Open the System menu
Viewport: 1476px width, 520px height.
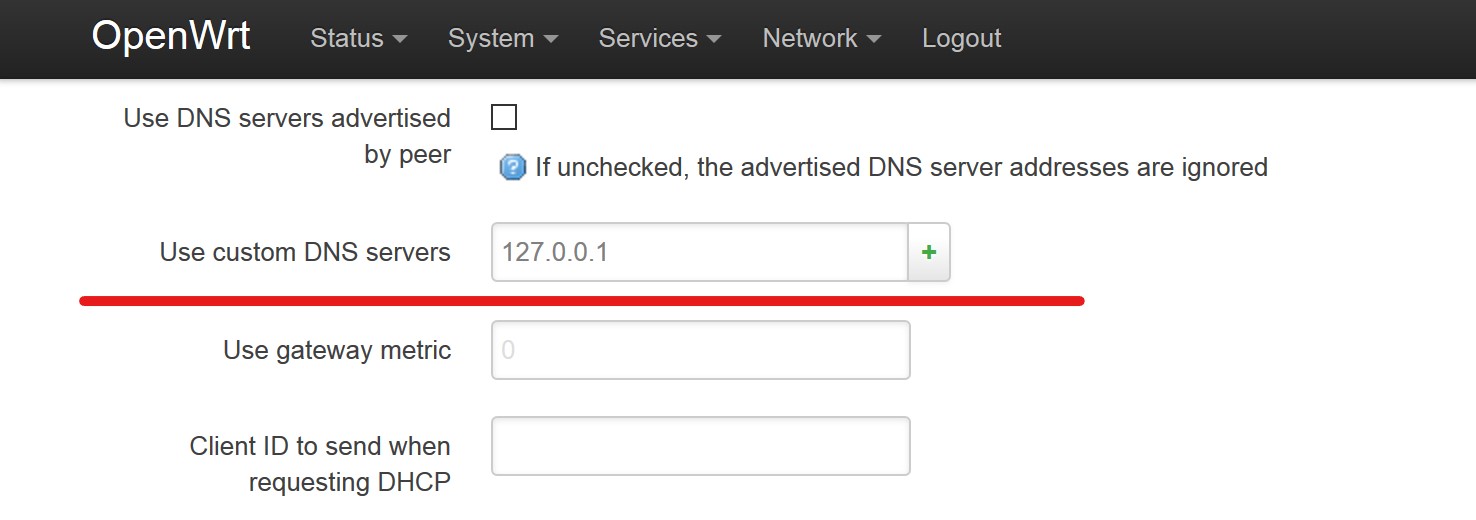tap(502, 38)
